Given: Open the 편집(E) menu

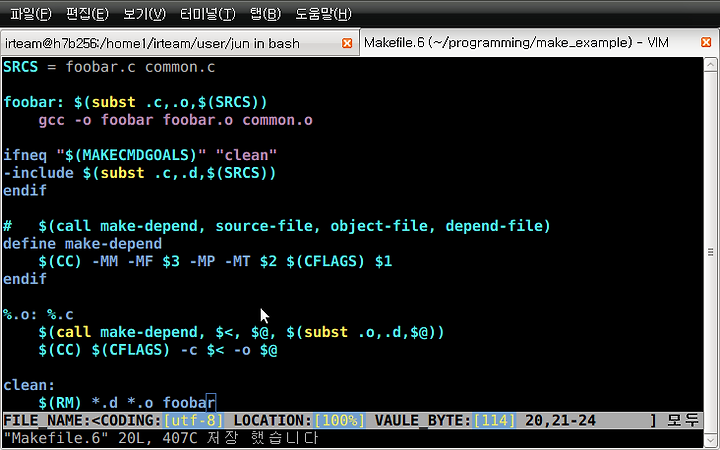Looking at the screenshot, I should click(x=87, y=14).
